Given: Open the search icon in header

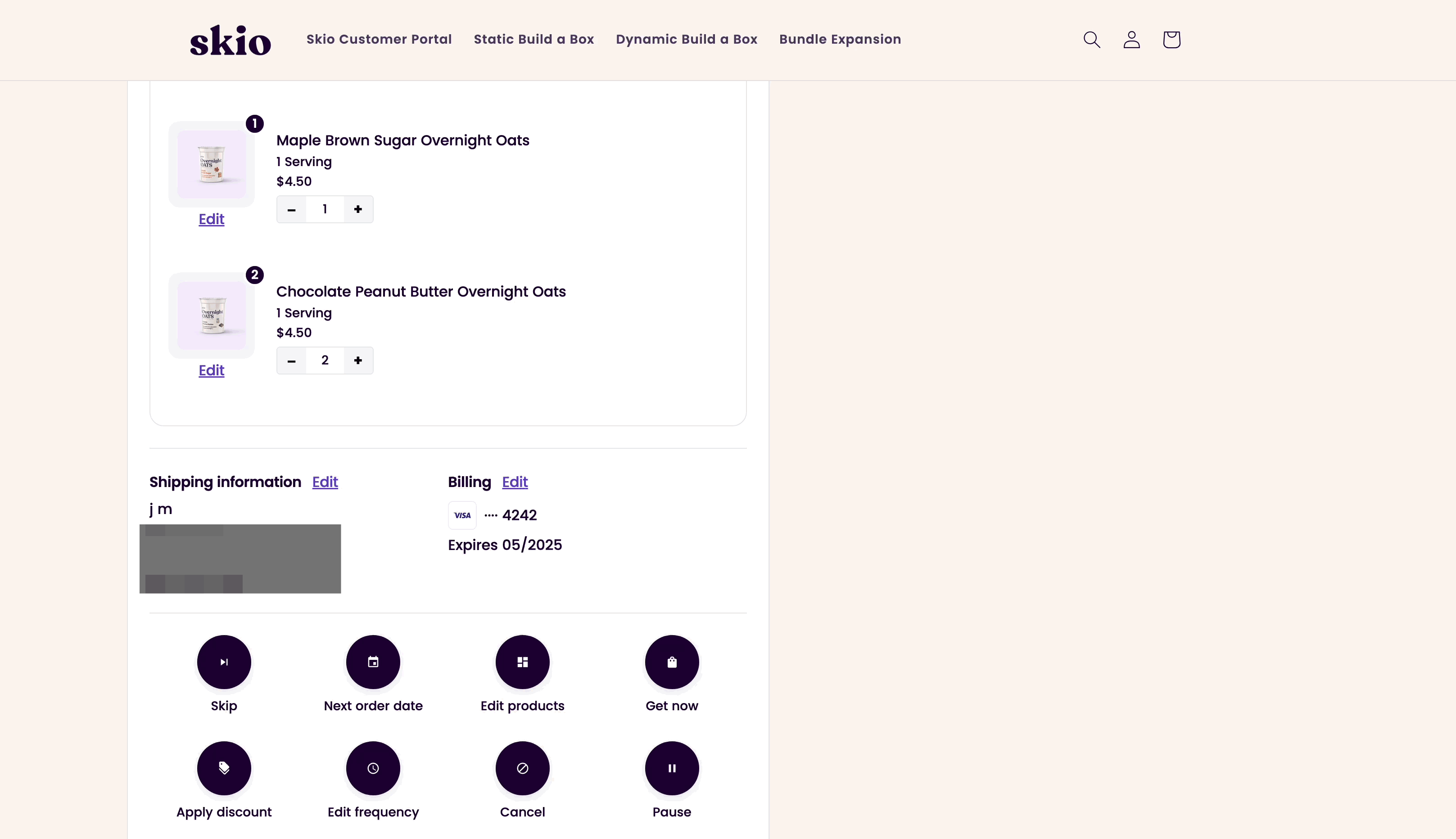Looking at the screenshot, I should click(x=1092, y=39).
